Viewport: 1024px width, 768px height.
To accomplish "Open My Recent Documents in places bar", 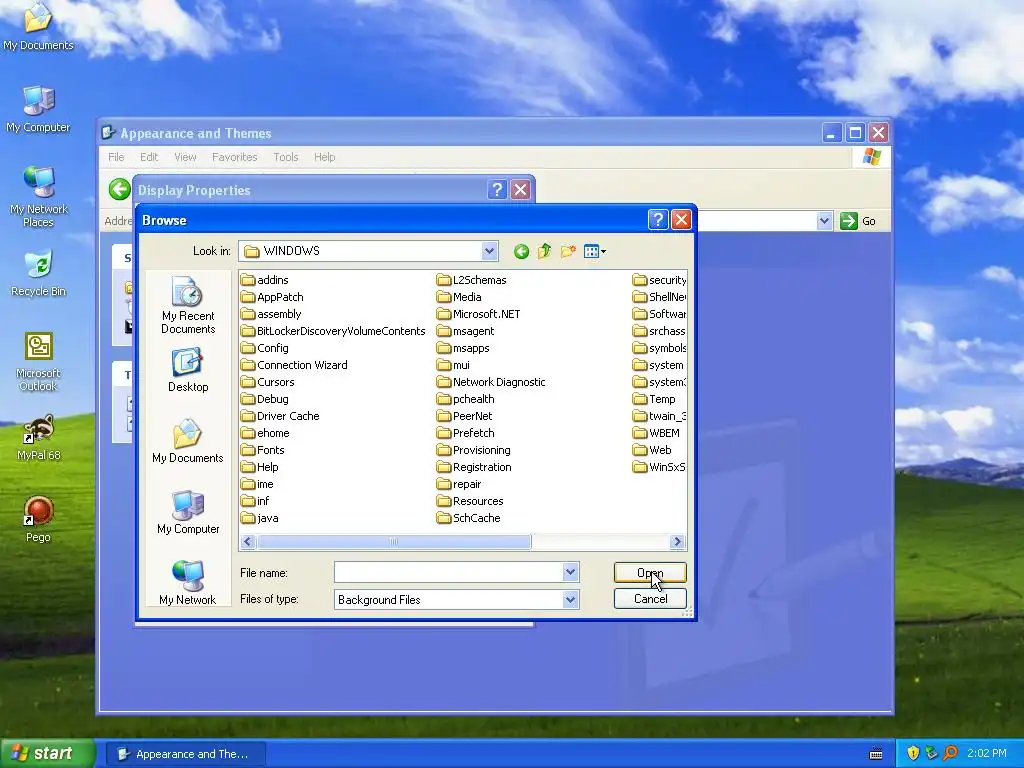I will pyautogui.click(x=188, y=305).
